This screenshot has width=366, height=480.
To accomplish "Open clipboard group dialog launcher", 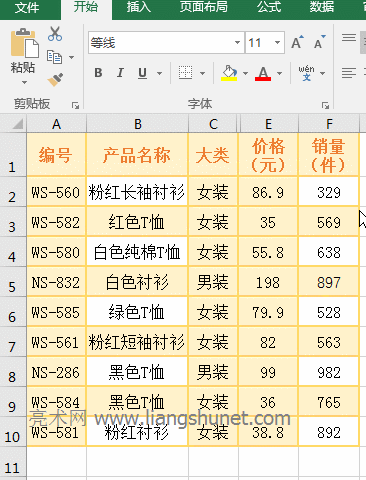I will (75, 106).
